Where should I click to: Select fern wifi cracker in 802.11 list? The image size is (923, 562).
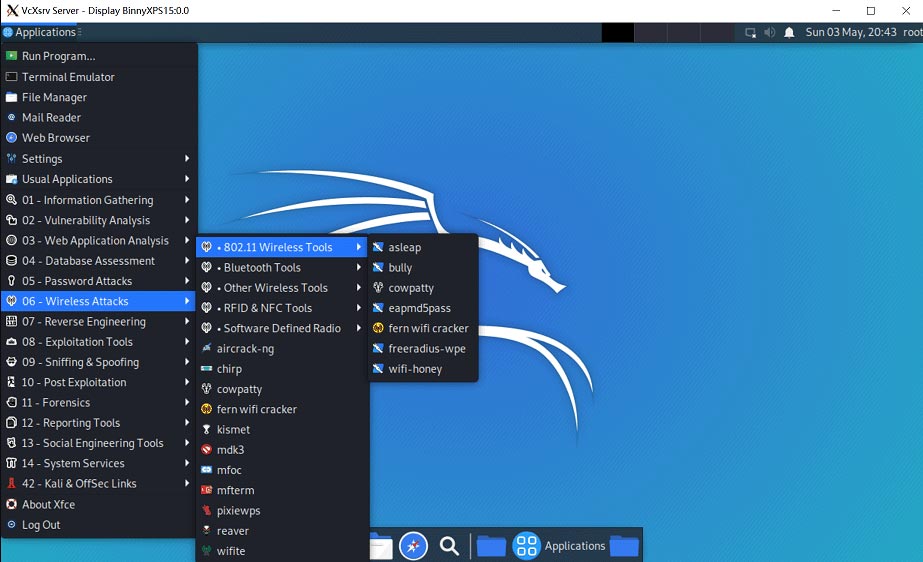point(423,328)
